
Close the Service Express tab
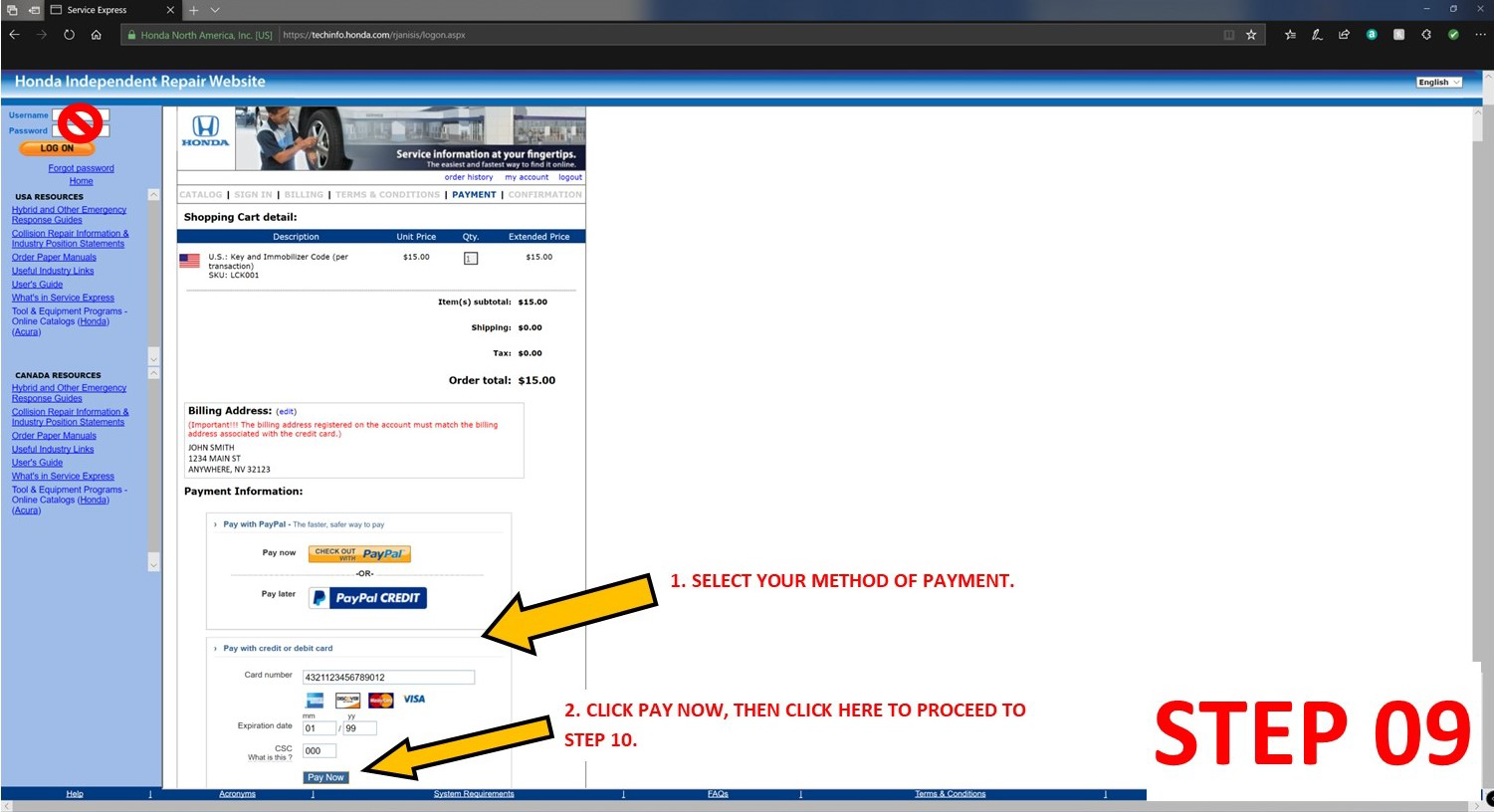pos(170,10)
